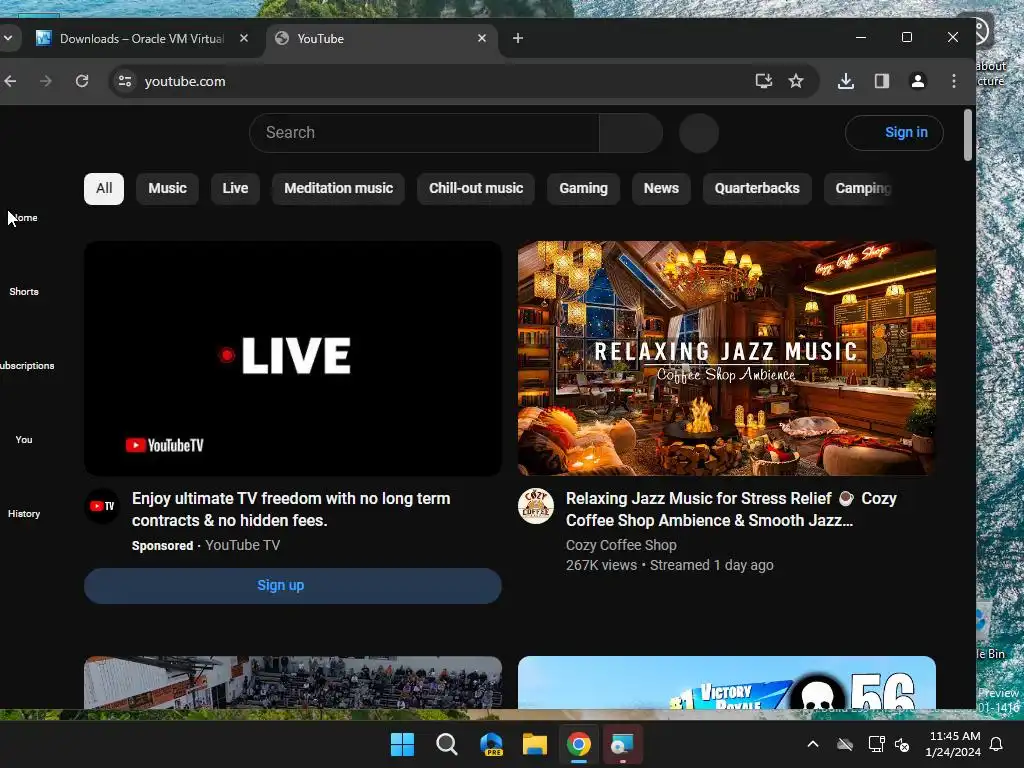Open Cozy Coffee Shop channel name link
This screenshot has width=1024, height=768.
tap(621, 545)
